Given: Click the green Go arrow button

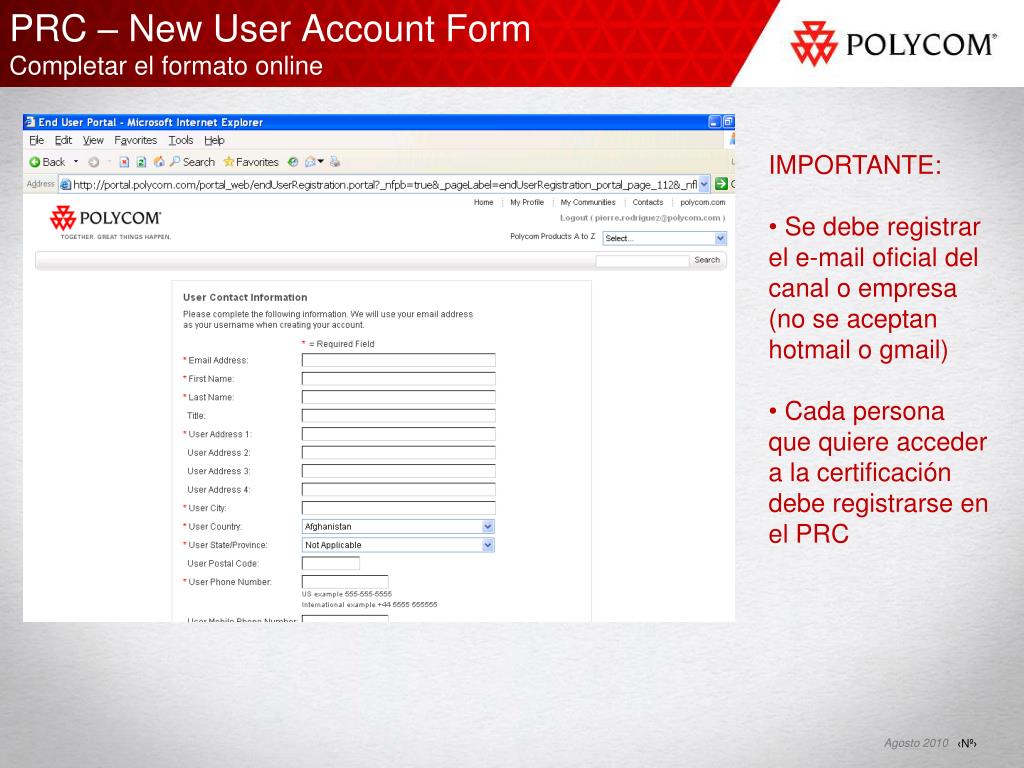Looking at the screenshot, I should tap(721, 184).
